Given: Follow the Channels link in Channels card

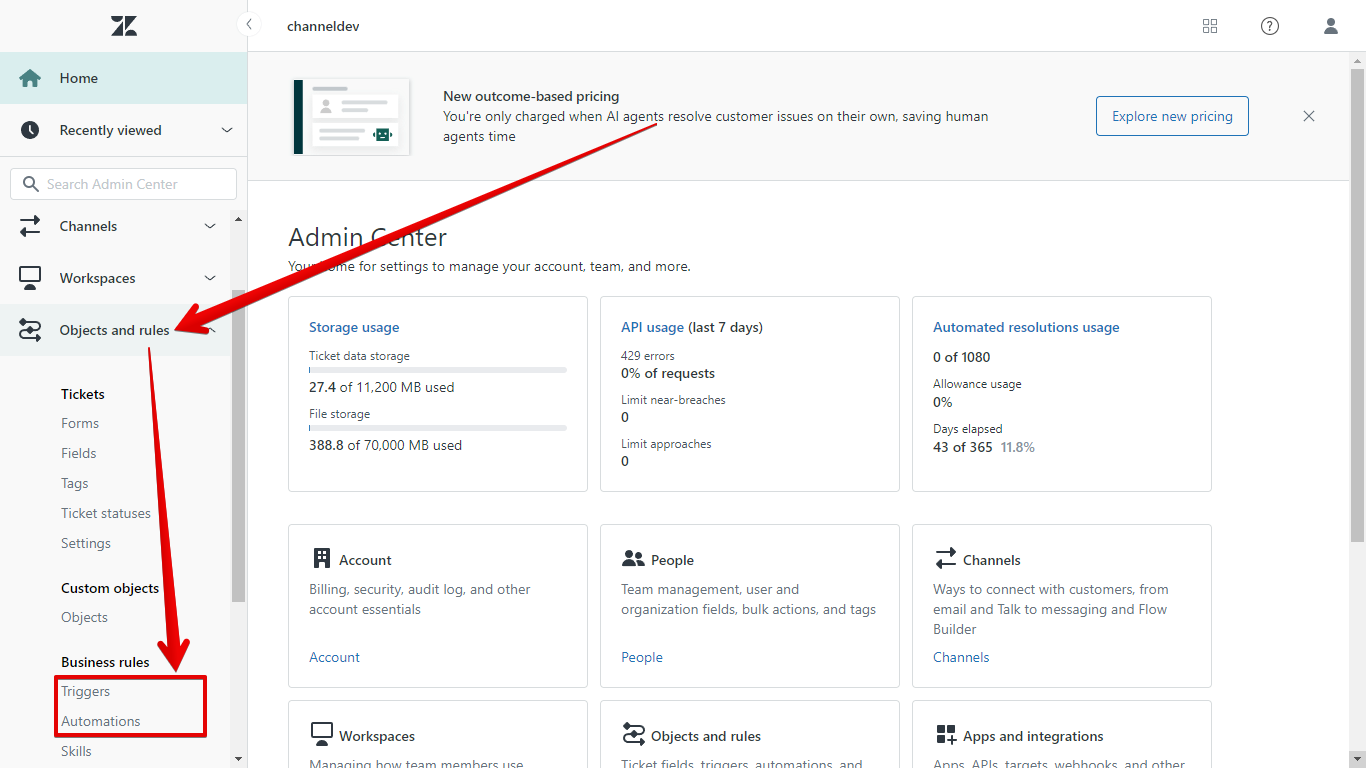Looking at the screenshot, I should pos(961,657).
